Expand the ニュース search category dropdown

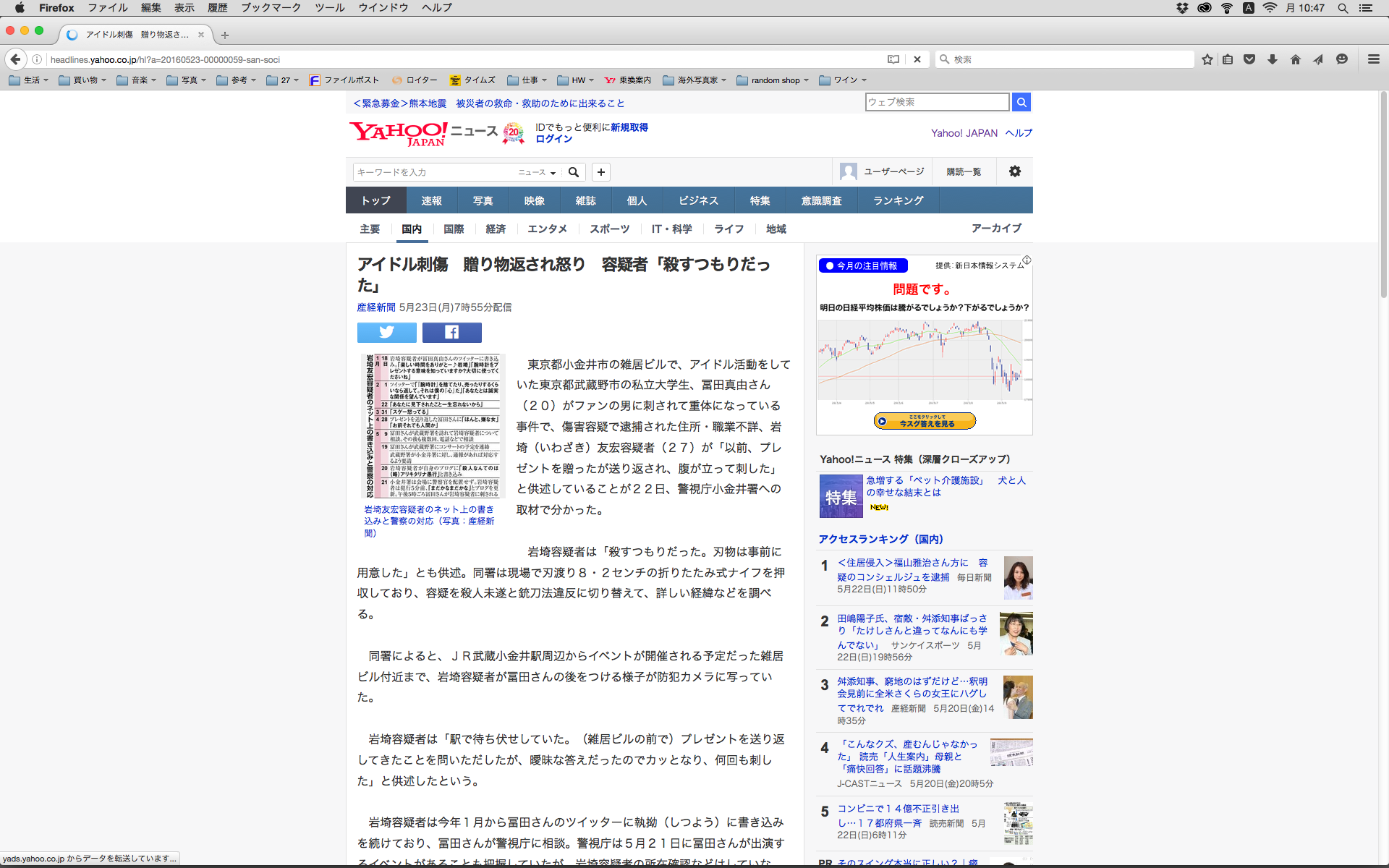pos(537,172)
